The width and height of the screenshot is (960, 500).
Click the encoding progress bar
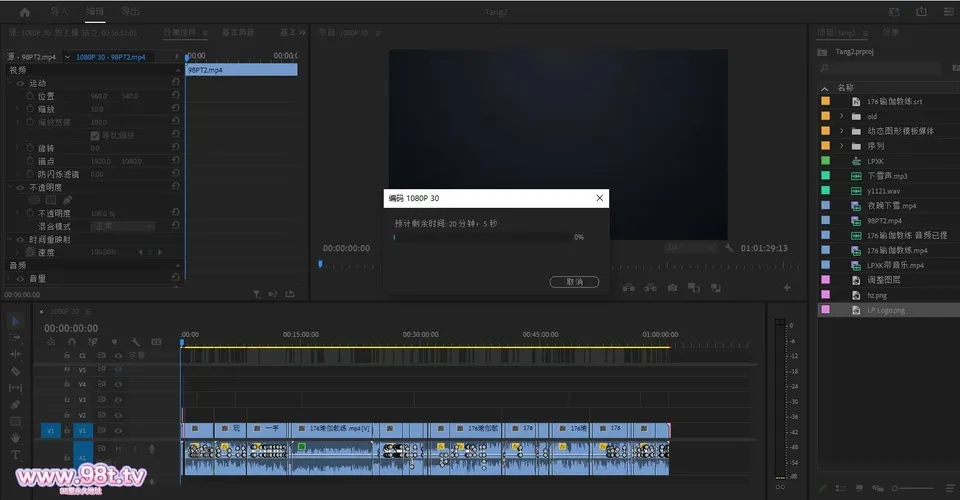pyautogui.click(x=481, y=237)
